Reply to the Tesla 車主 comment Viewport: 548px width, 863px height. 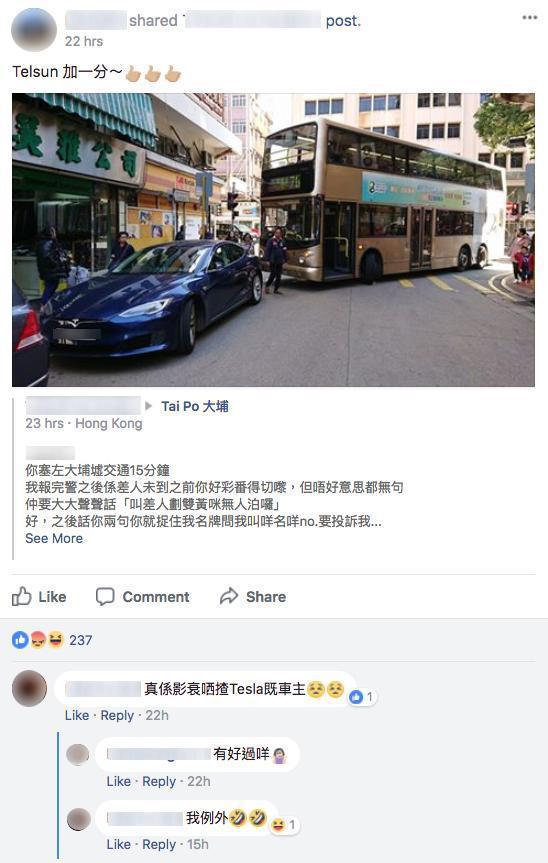[x=117, y=715]
